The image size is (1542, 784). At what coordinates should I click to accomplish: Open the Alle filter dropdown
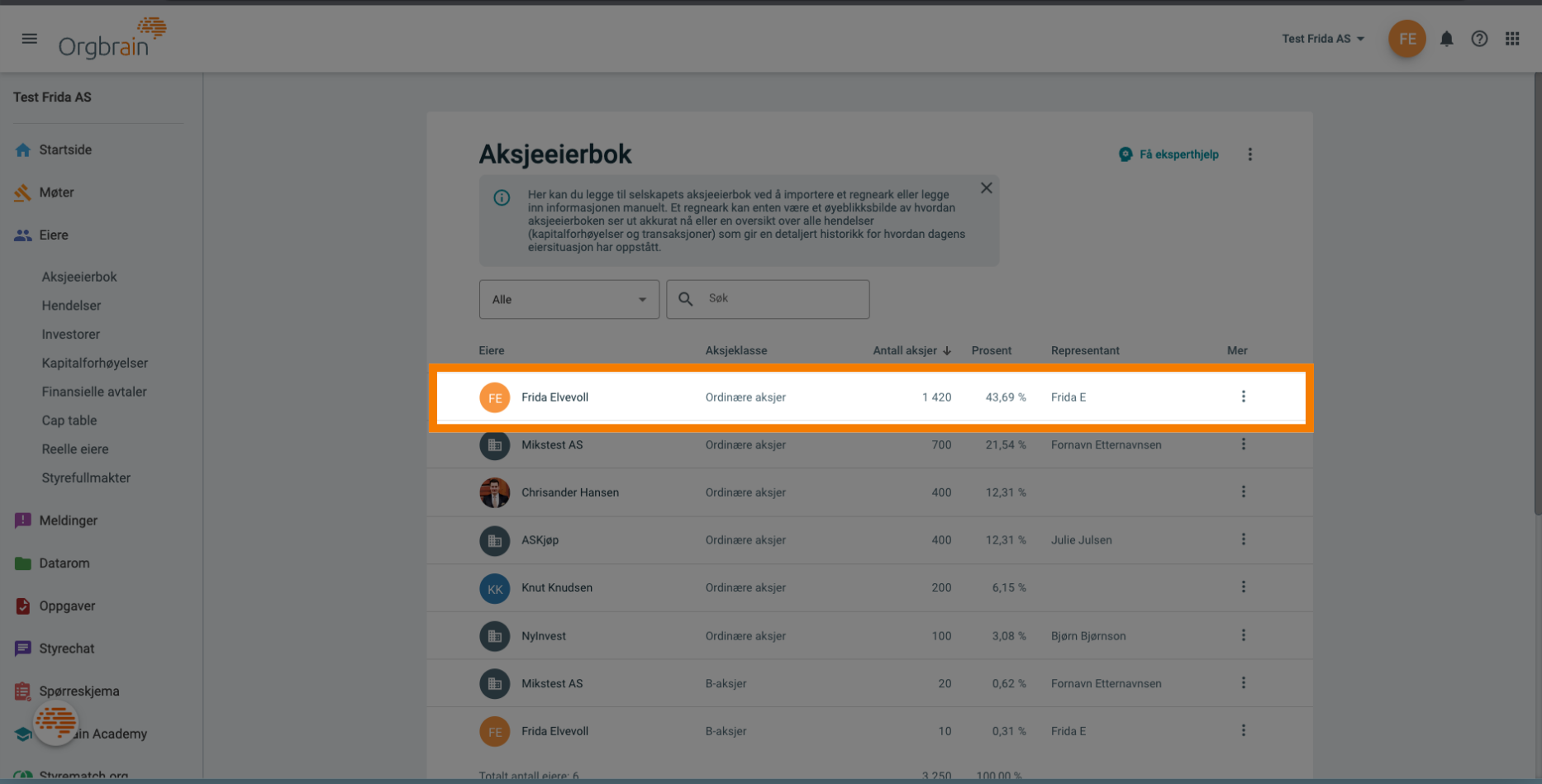pos(569,299)
